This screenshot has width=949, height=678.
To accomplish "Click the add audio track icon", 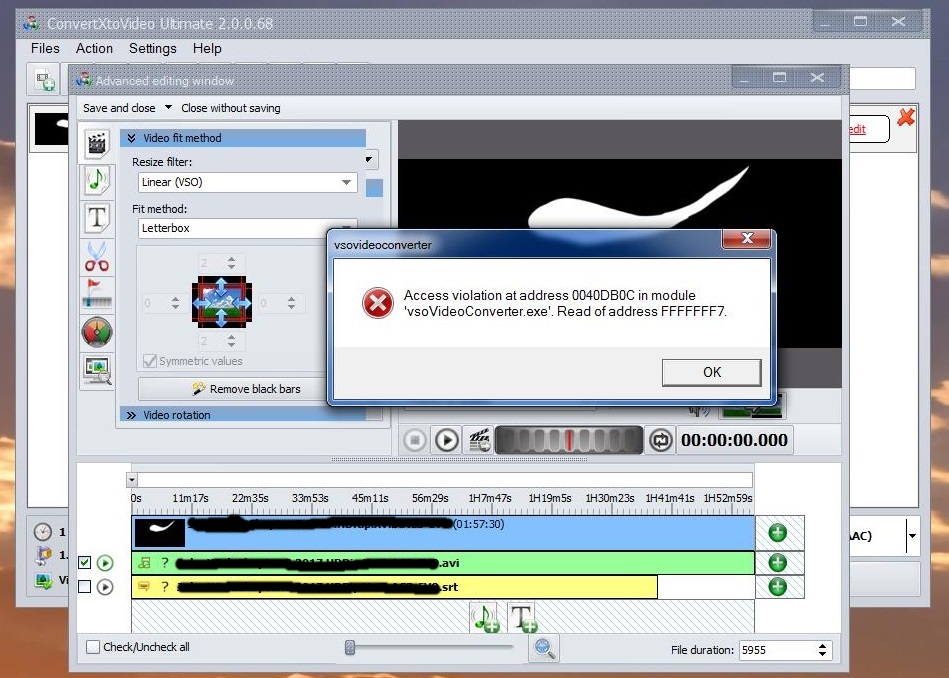I will click(x=485, y=617).
